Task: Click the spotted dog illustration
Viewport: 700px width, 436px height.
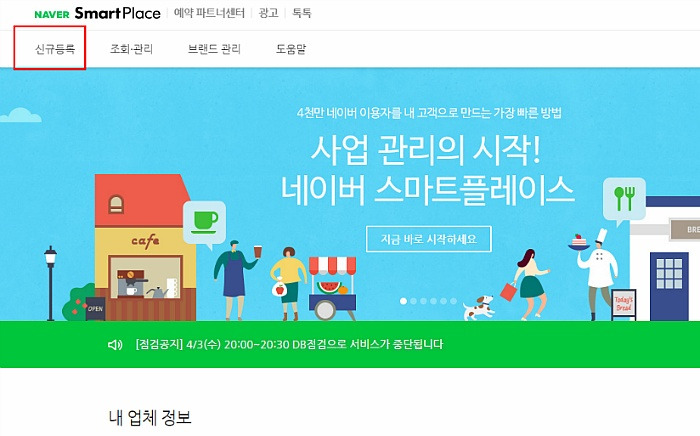Action: 478,307
